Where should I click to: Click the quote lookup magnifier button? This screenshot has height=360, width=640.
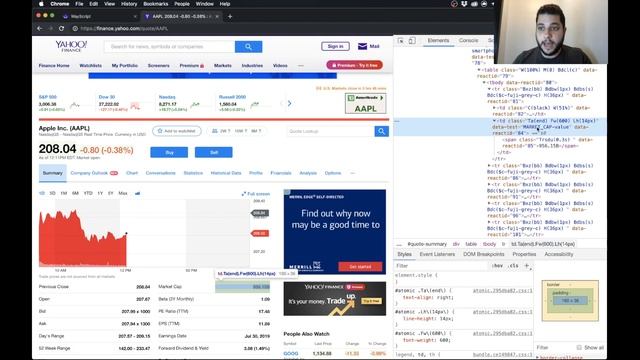pos(381,131)
